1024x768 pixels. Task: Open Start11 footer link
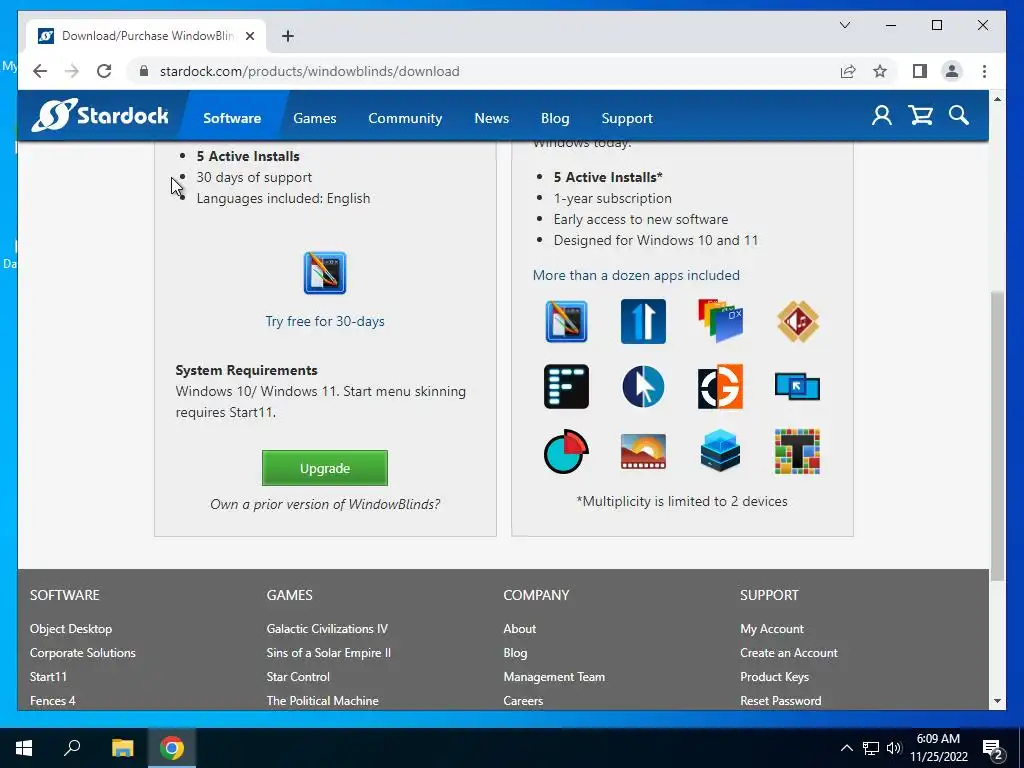coord(48,677)
